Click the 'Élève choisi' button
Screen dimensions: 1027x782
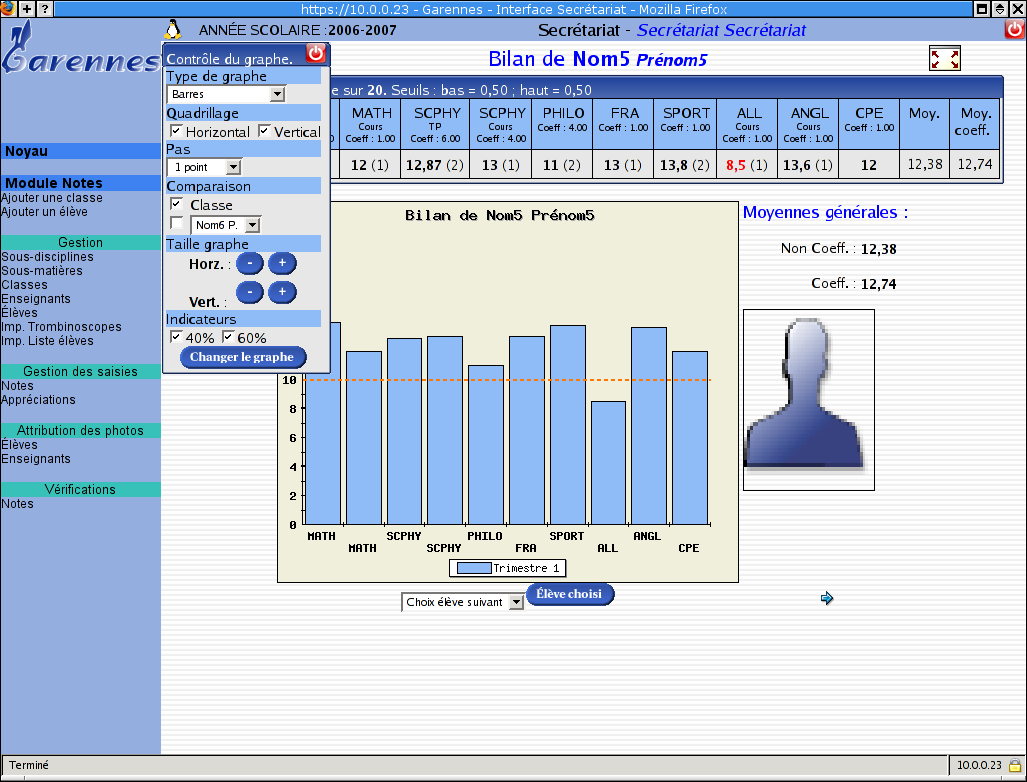[x=569, y=594]
